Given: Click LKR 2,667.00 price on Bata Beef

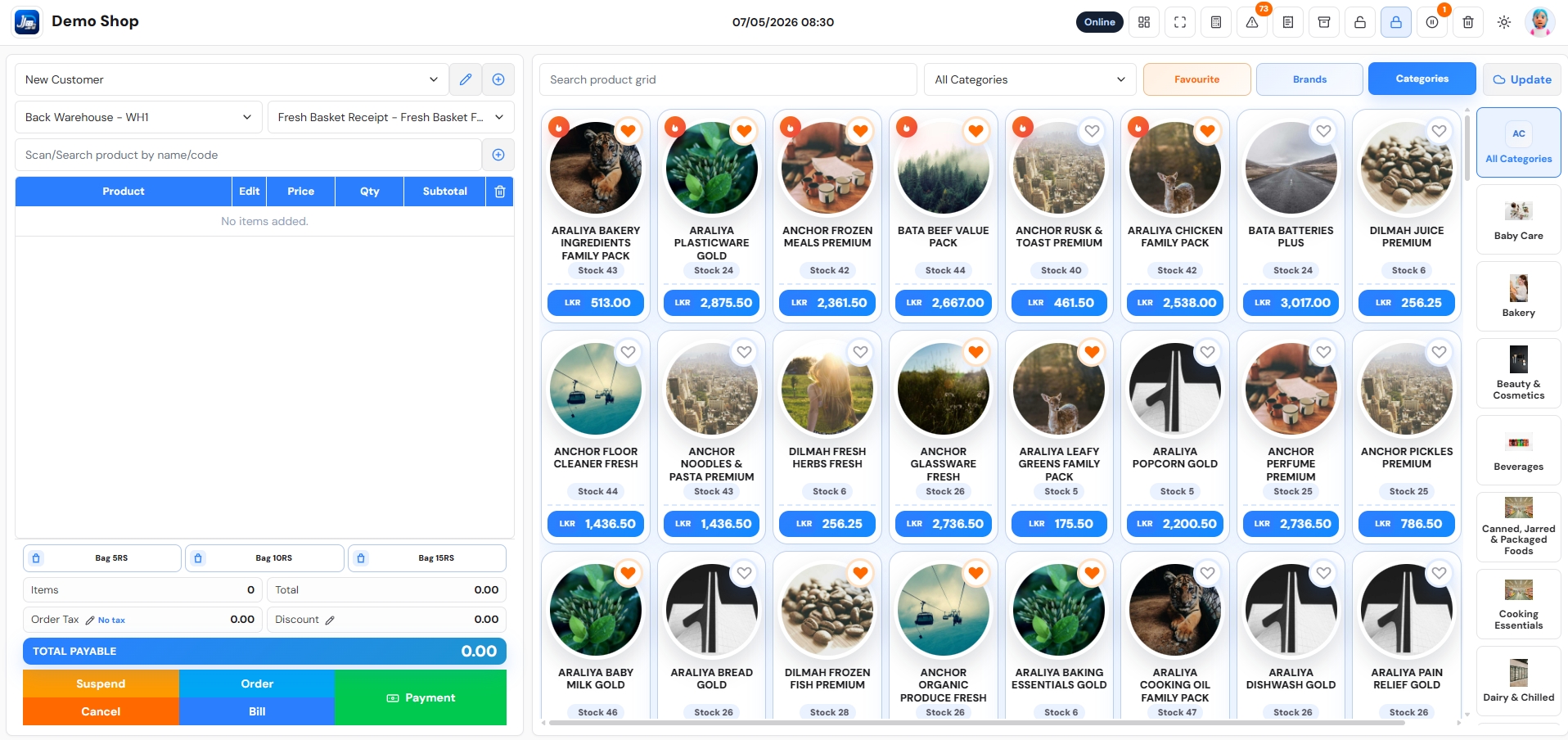Looking at the screenshot, I should (944, 303).
